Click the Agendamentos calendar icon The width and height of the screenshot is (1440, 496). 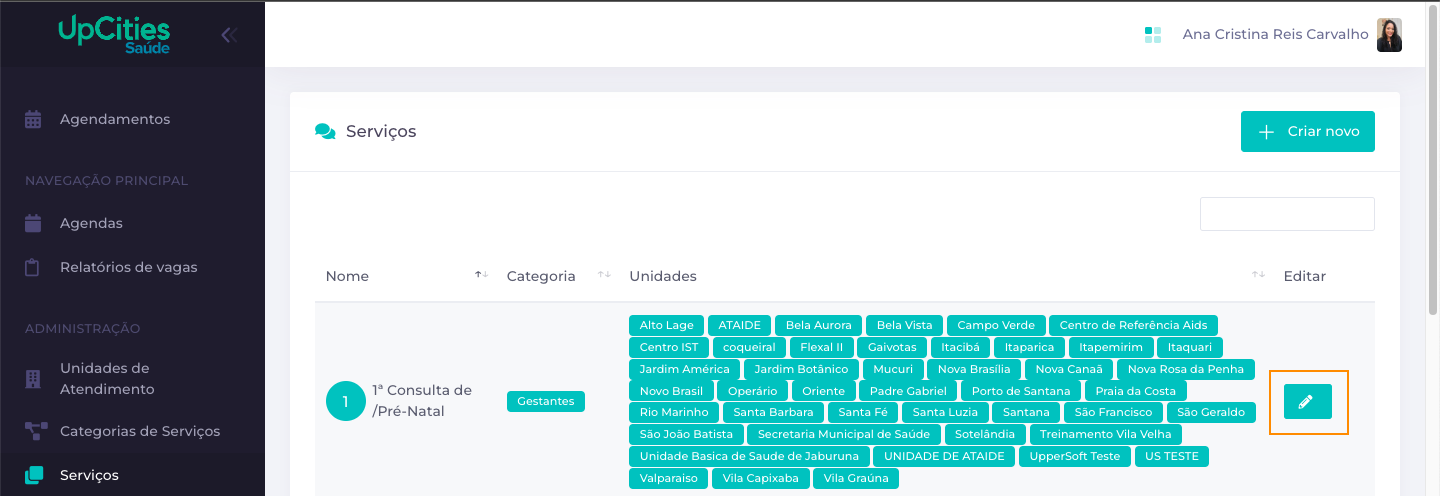[33, 119]
